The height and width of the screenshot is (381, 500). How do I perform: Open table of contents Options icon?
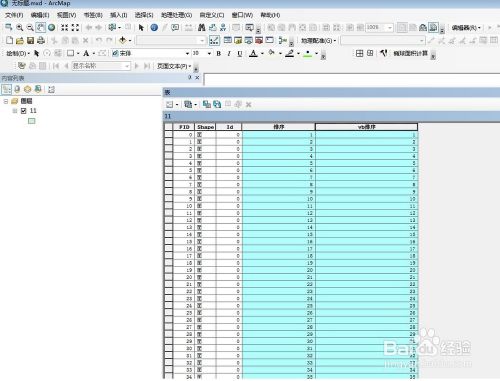(51, 89)
